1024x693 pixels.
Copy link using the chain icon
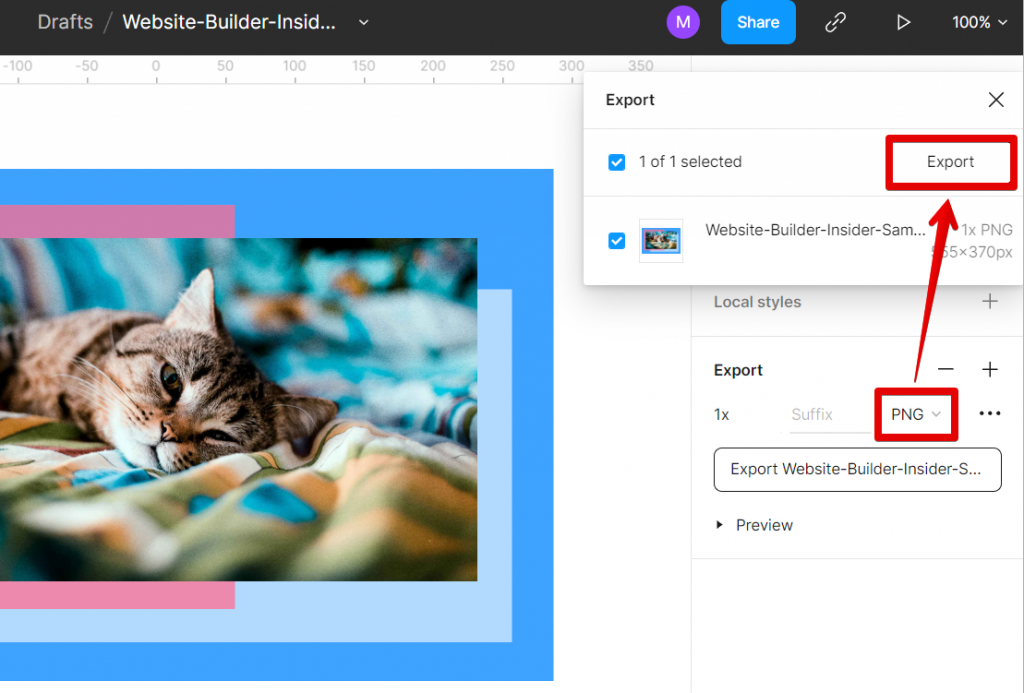[x=835, y=22]
